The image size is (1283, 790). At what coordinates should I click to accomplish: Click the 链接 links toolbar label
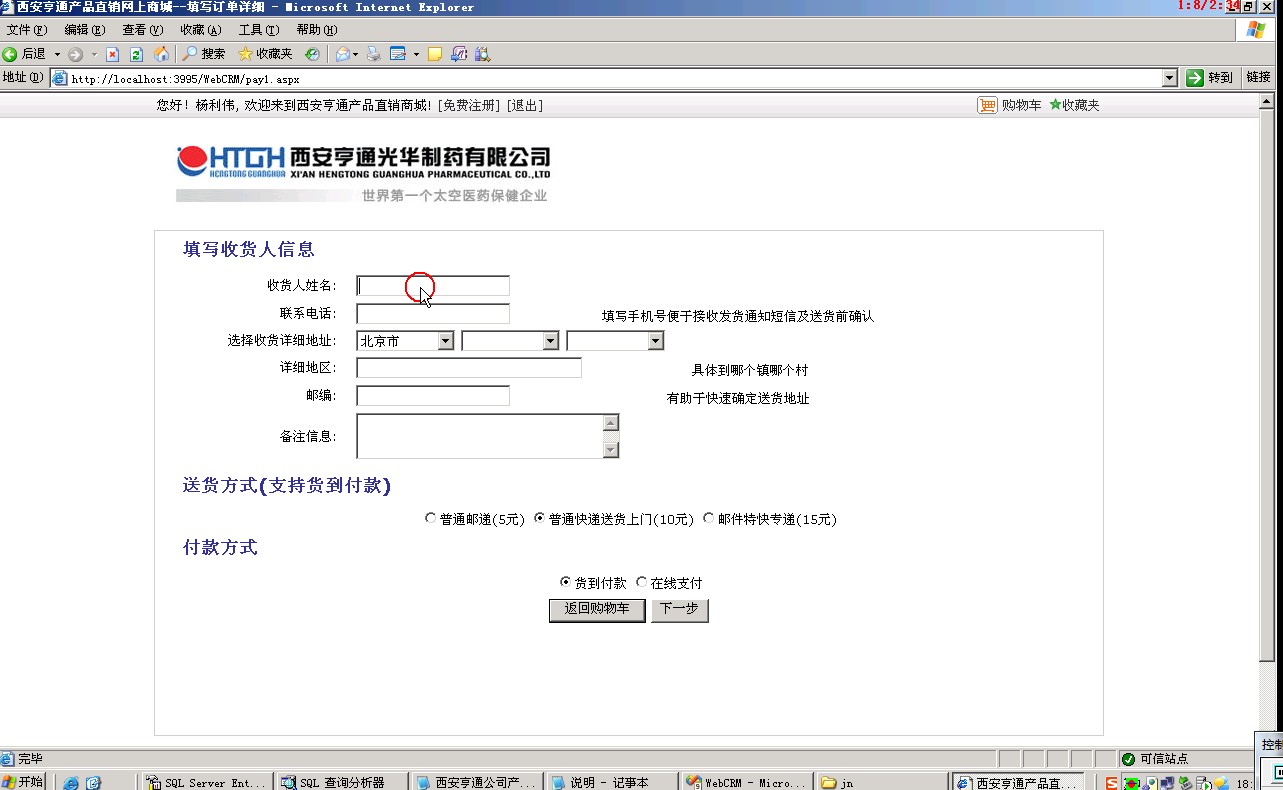tap(1259, 77)
